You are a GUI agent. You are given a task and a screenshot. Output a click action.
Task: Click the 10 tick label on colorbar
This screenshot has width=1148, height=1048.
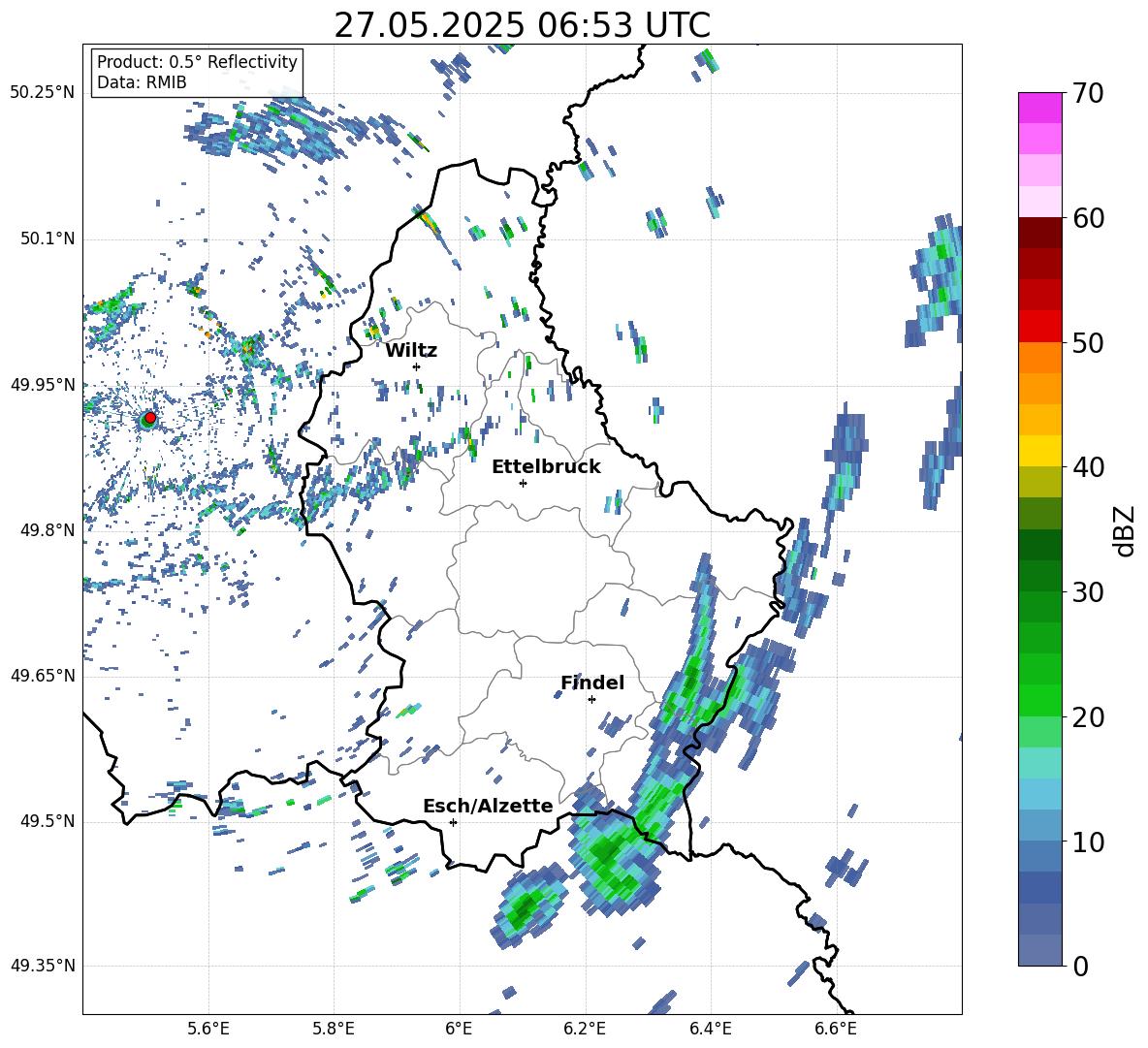click(1088, 842)
